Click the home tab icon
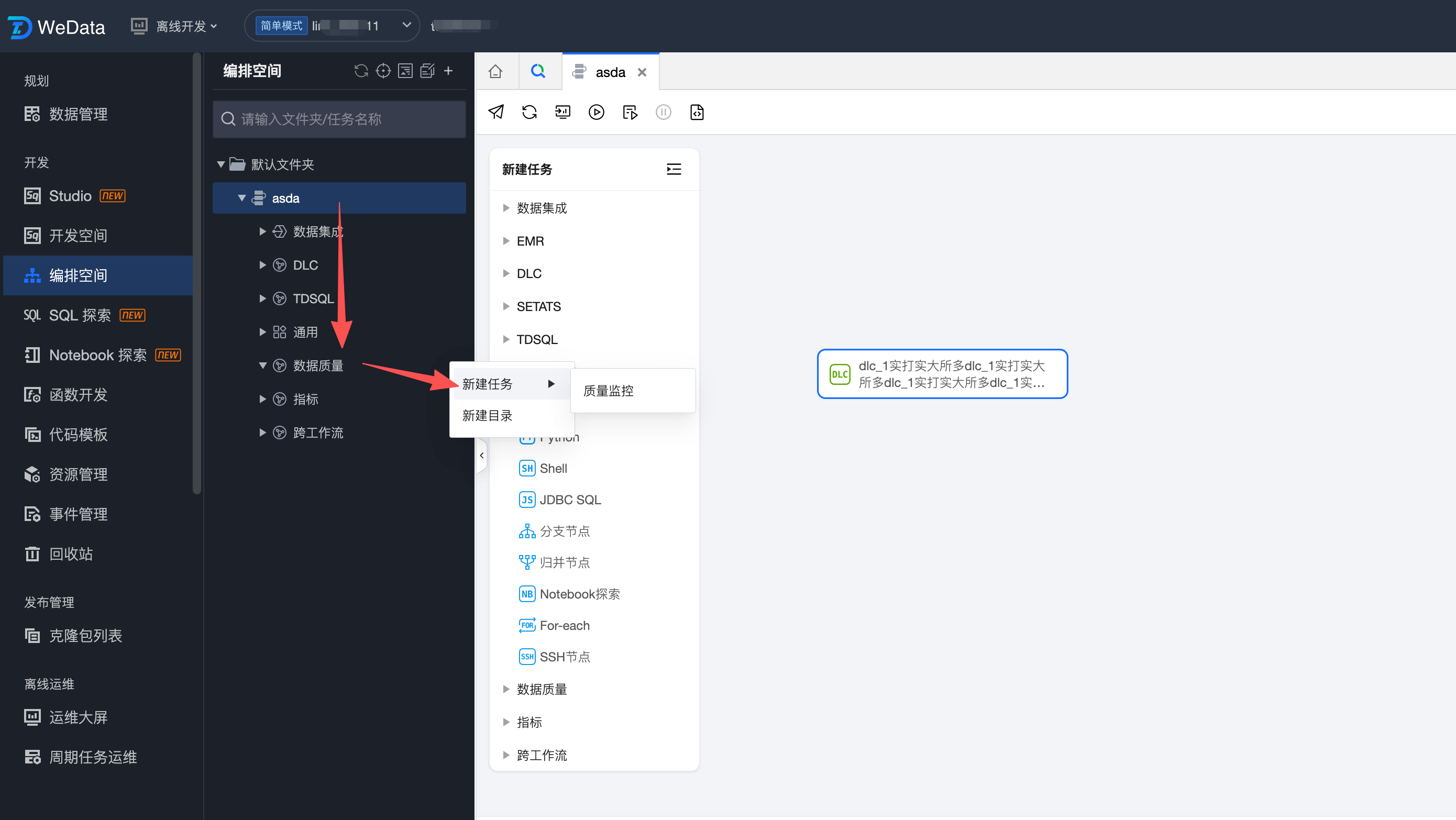1456x820 pixels. 495,72
